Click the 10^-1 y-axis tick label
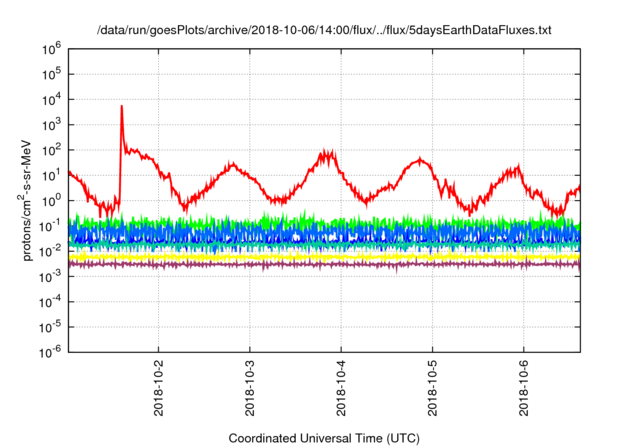 click(x=50, y=226)
